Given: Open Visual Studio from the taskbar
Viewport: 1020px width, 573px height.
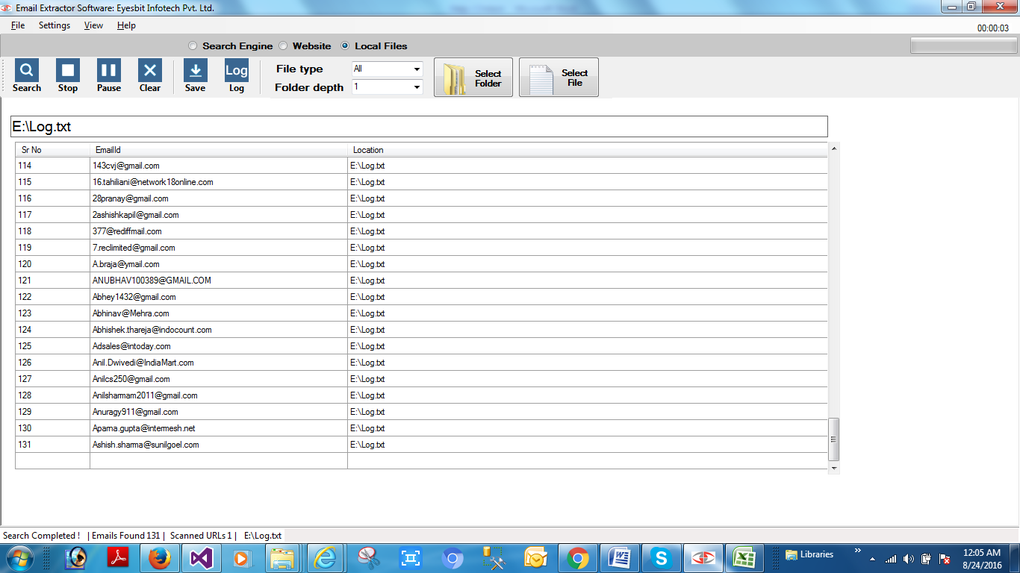Looking at the screenshot, I should click(201, 559).
